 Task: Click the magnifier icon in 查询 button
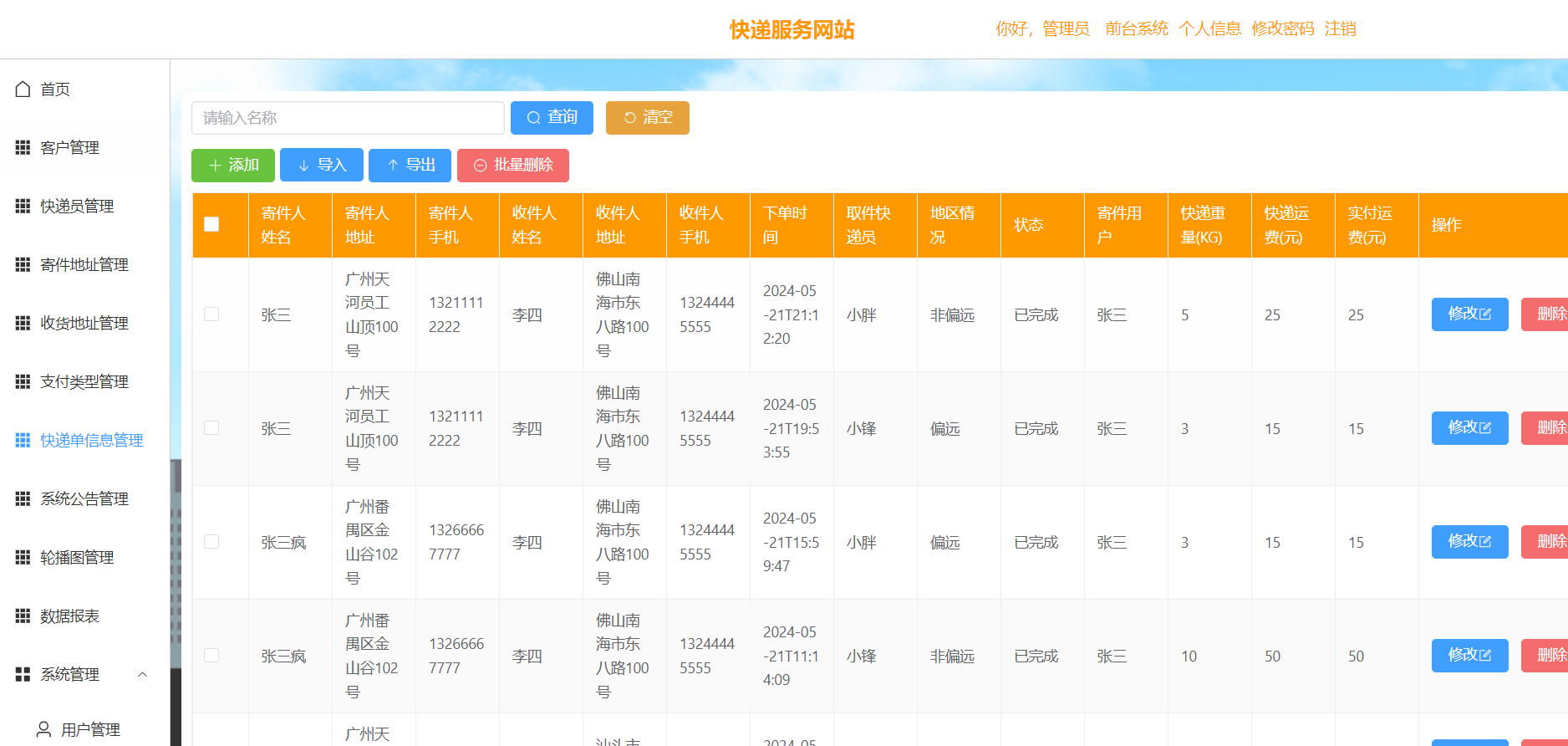533,118
